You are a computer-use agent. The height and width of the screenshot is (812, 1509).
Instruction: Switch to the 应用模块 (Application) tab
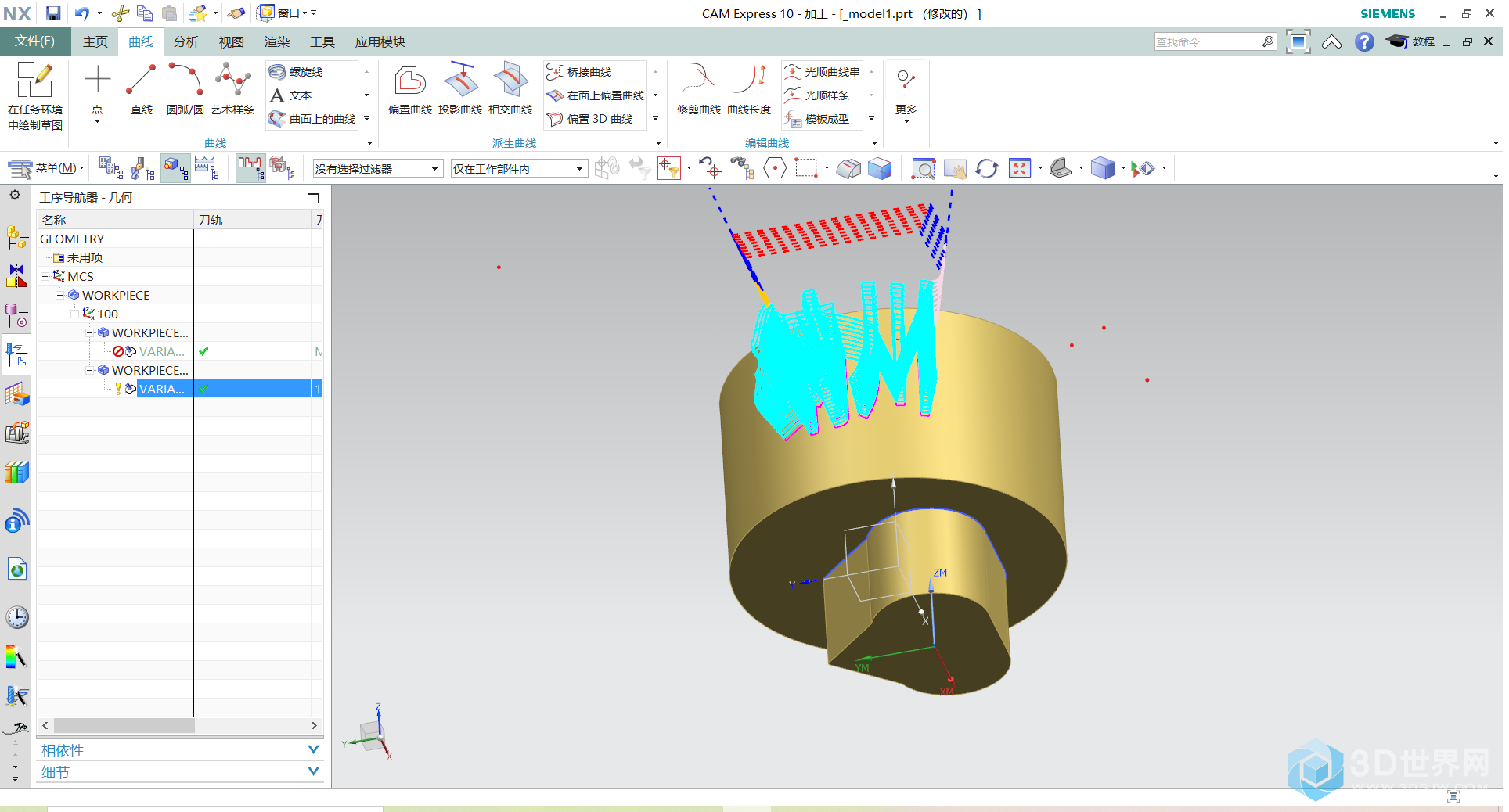[x=380, y=41]
